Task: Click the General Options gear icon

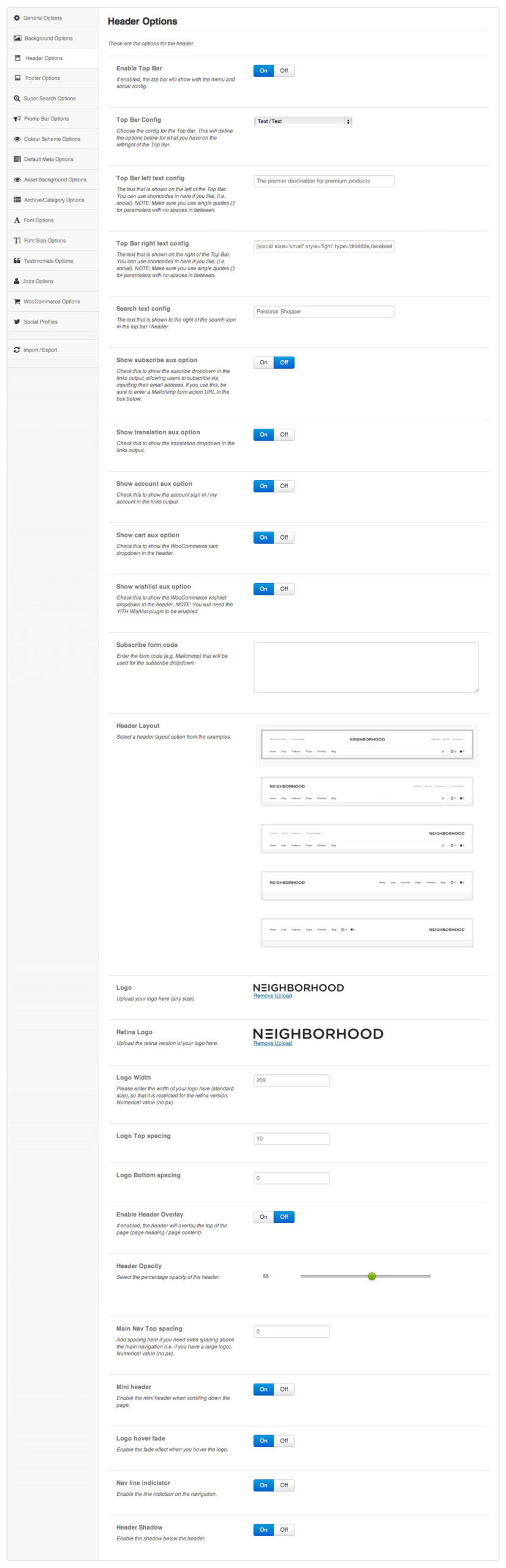Action: coord(17,18)
